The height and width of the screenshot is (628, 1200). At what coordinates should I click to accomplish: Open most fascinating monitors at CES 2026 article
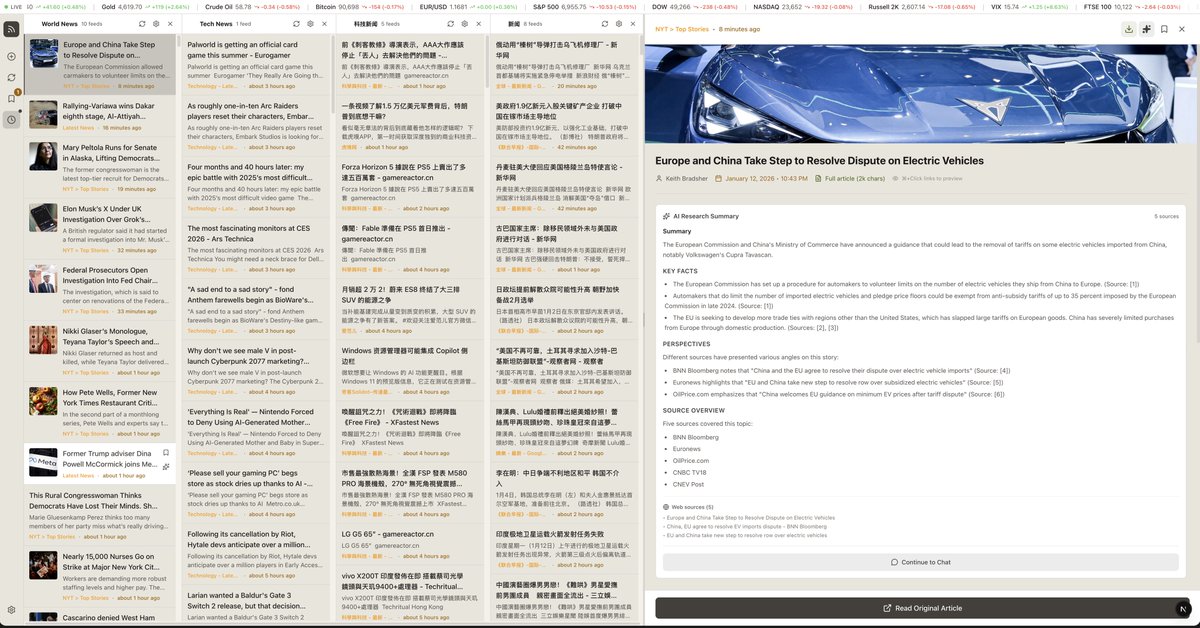256,249
